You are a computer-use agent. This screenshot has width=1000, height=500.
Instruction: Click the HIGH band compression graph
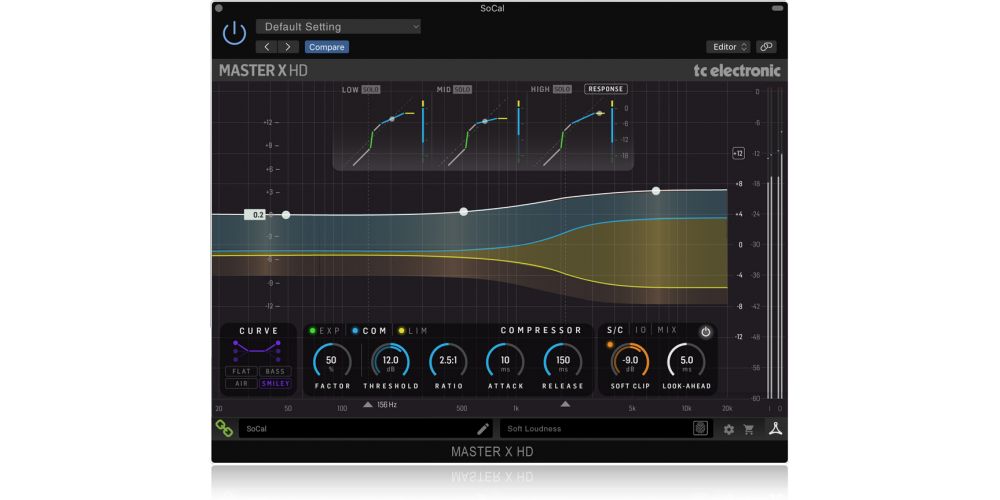pos(575,133)
